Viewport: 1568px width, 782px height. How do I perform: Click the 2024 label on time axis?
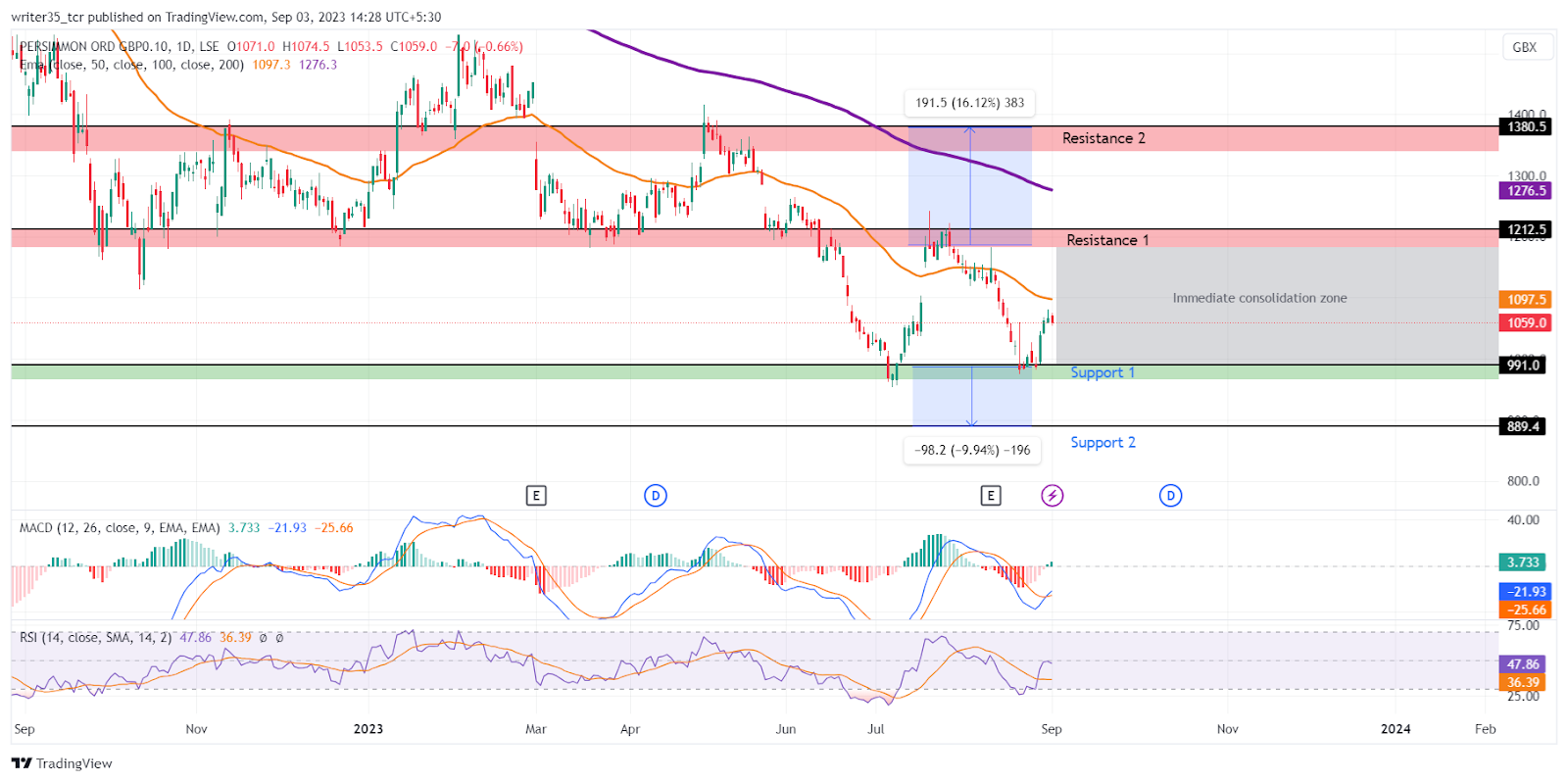tap(1396, 729)
